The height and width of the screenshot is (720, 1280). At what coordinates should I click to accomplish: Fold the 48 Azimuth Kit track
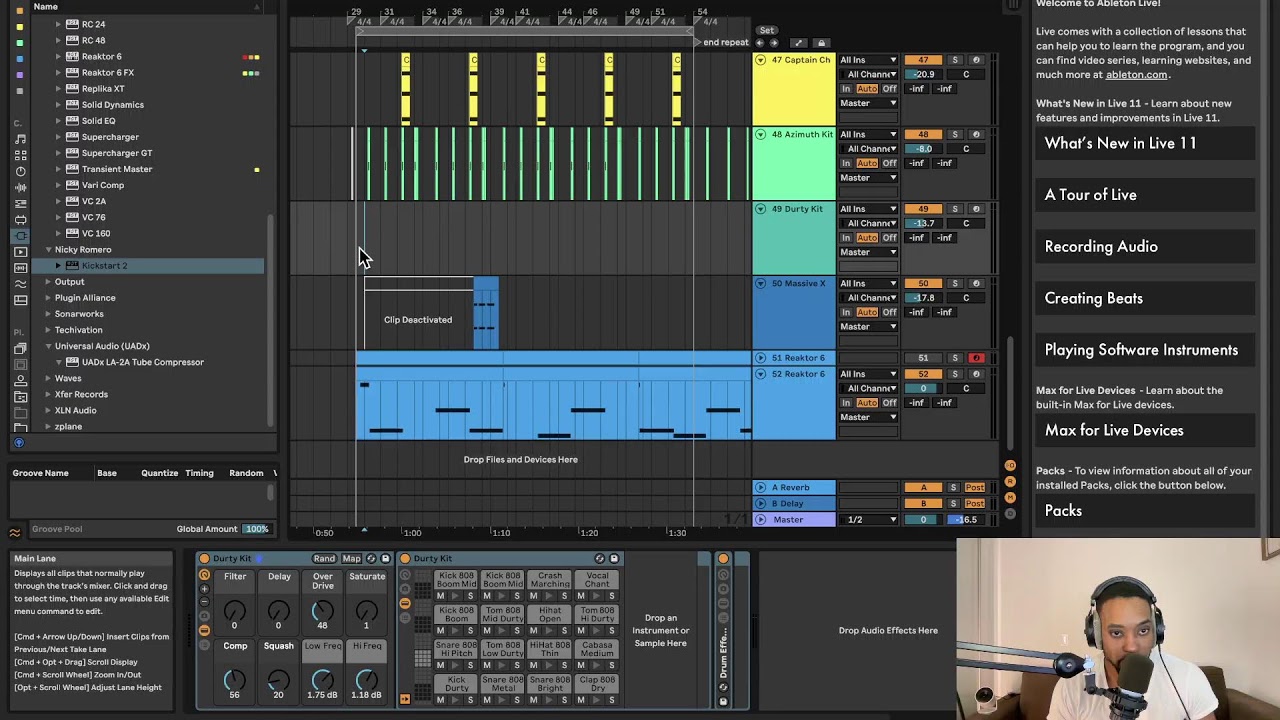coord(761,134)
